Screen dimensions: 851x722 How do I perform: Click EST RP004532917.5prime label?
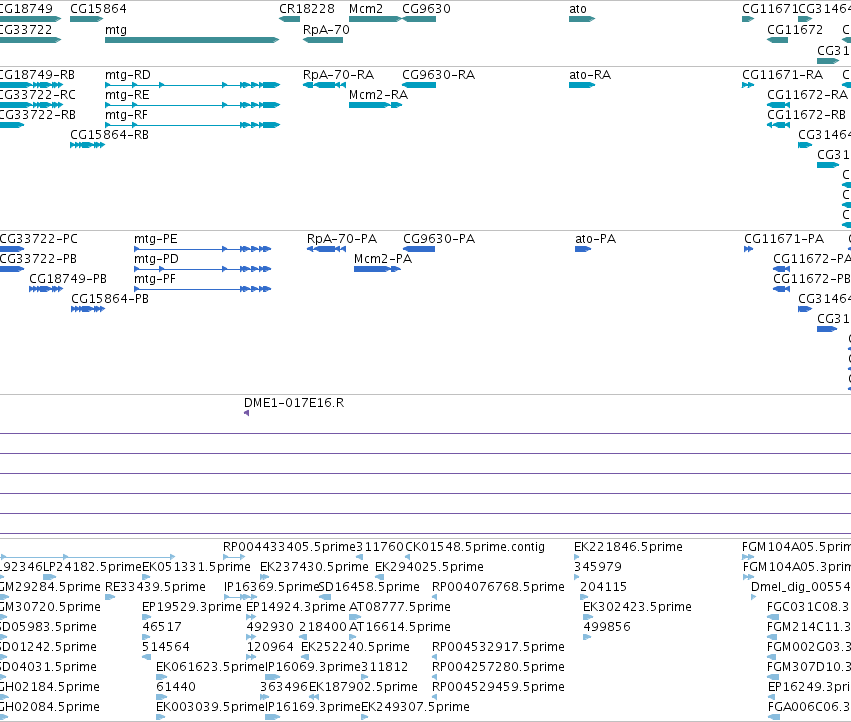click(498, 647)
